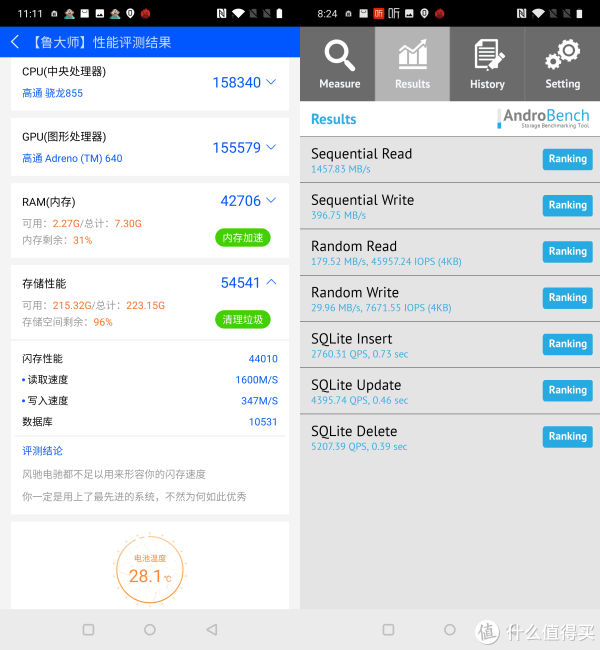Tap the 内存加速 green button

[x=243, y=238]
